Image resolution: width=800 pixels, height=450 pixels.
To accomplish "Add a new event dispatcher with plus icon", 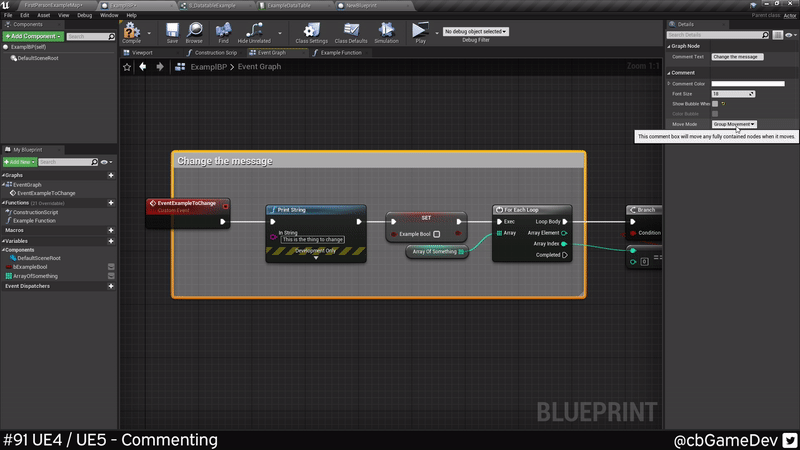I will (x=111, y=286).
